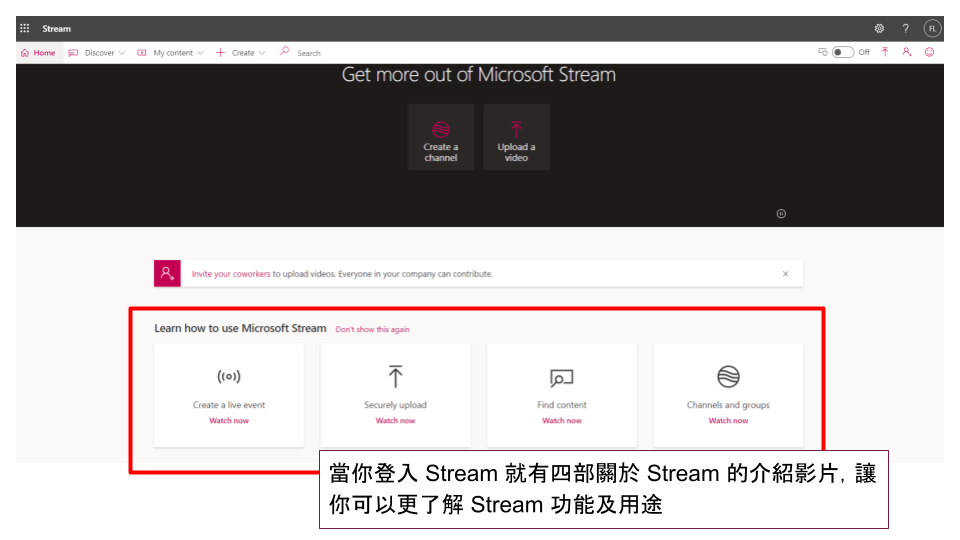Click the pink invite coworkers icon
The width and height of the screenshot is (960, 540).
pyautogui.click(x=167, y=274)
